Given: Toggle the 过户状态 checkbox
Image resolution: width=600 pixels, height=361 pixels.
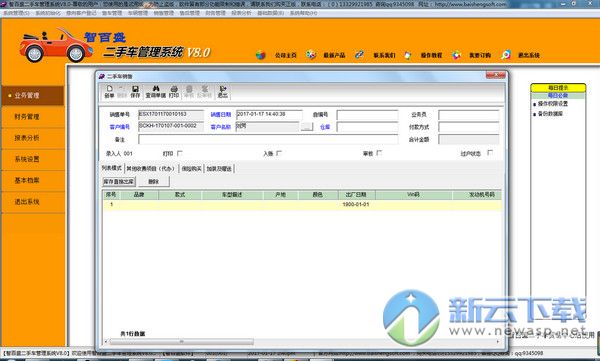Looking at the screenshot, I should [x=490, y=153].
